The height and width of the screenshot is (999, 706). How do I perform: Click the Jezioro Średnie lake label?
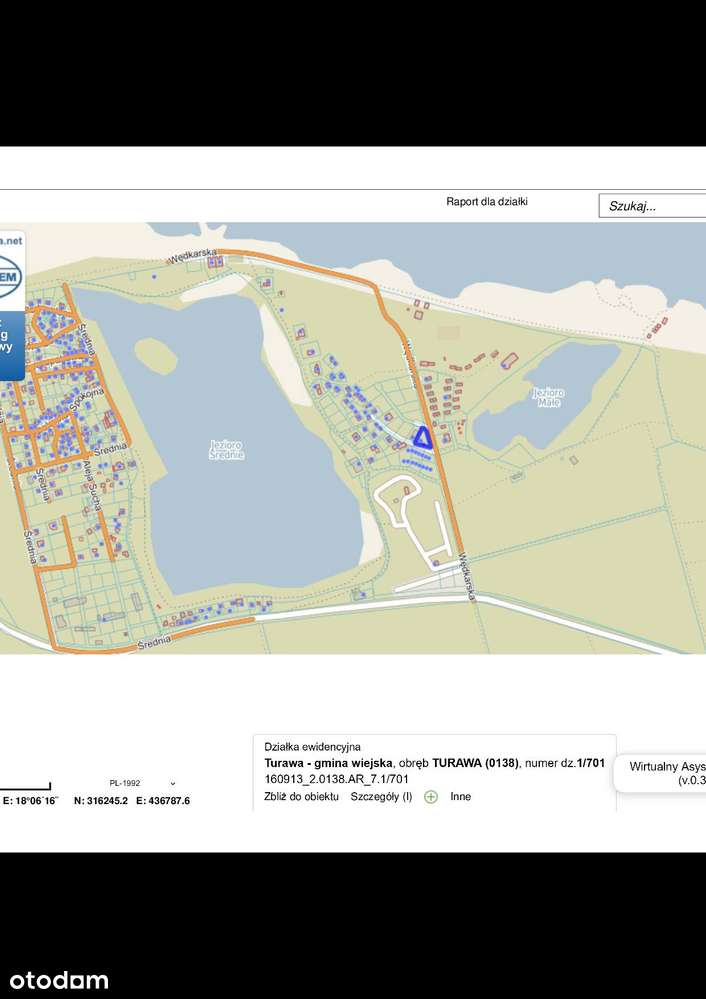(227, 450)
